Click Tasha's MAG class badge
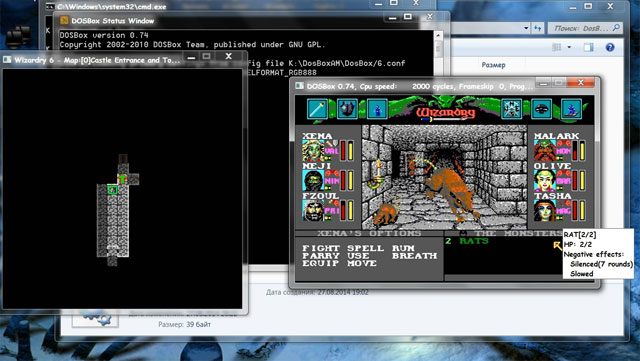 point(563,211)
